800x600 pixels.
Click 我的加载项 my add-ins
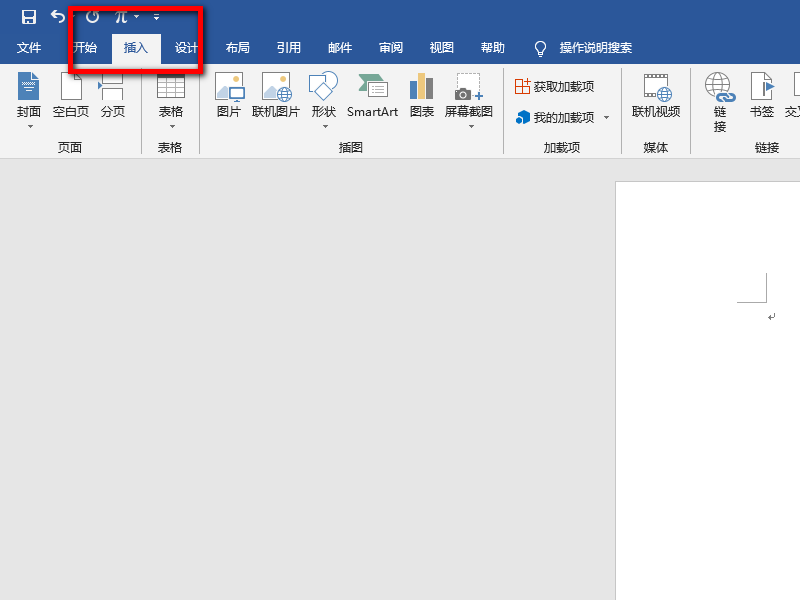click(554, 118)
